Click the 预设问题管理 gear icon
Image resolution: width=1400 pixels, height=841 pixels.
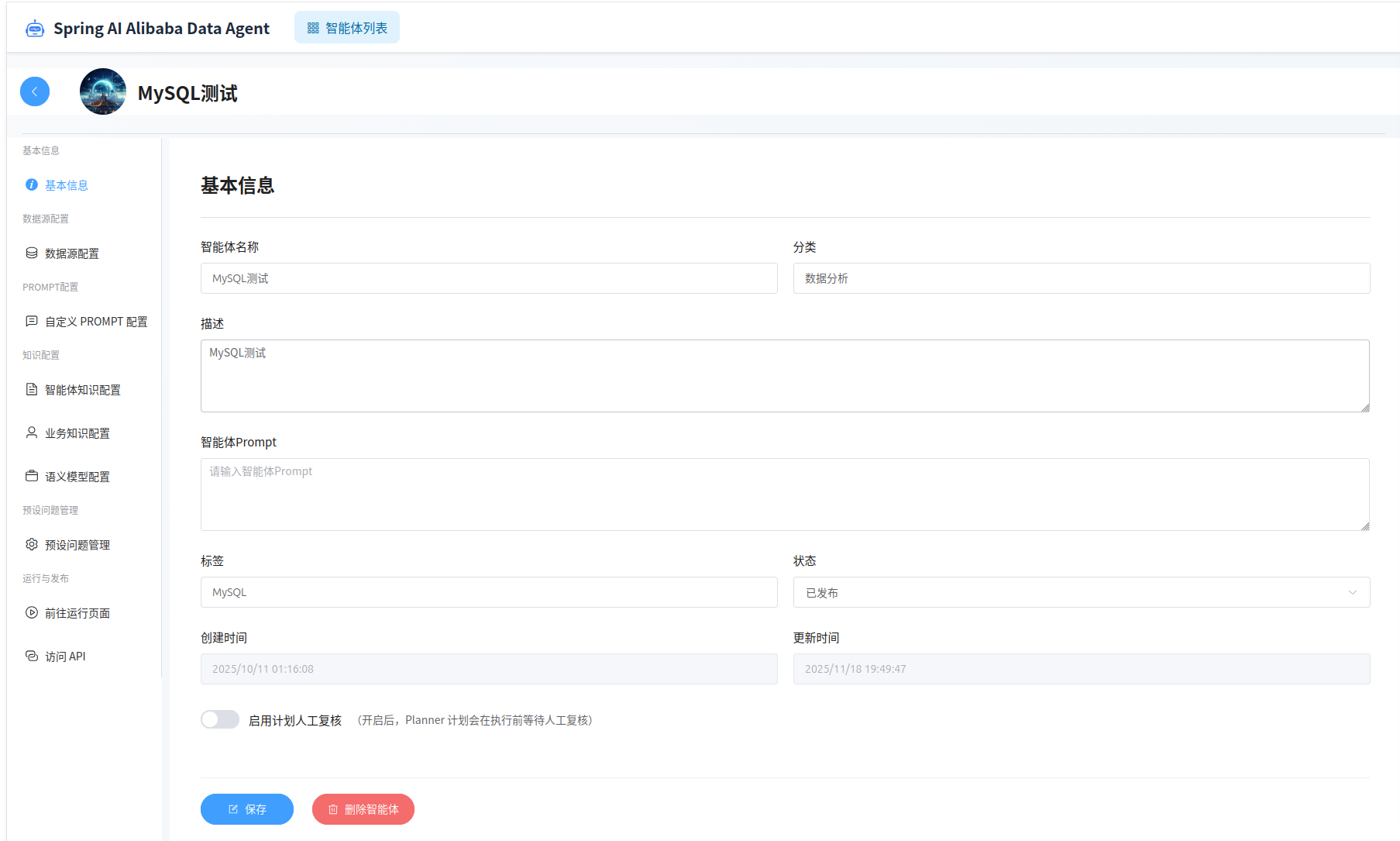tap(32, 544)
